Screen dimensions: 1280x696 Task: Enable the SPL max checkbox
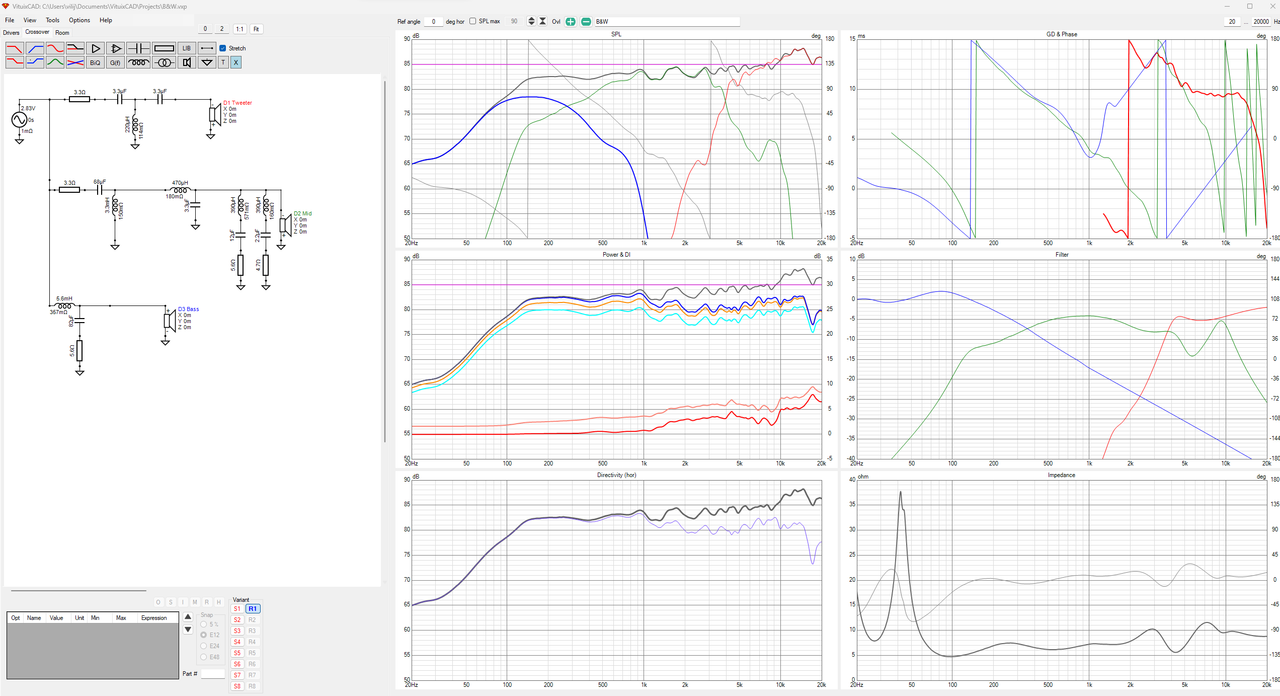(x=473, y=21)
